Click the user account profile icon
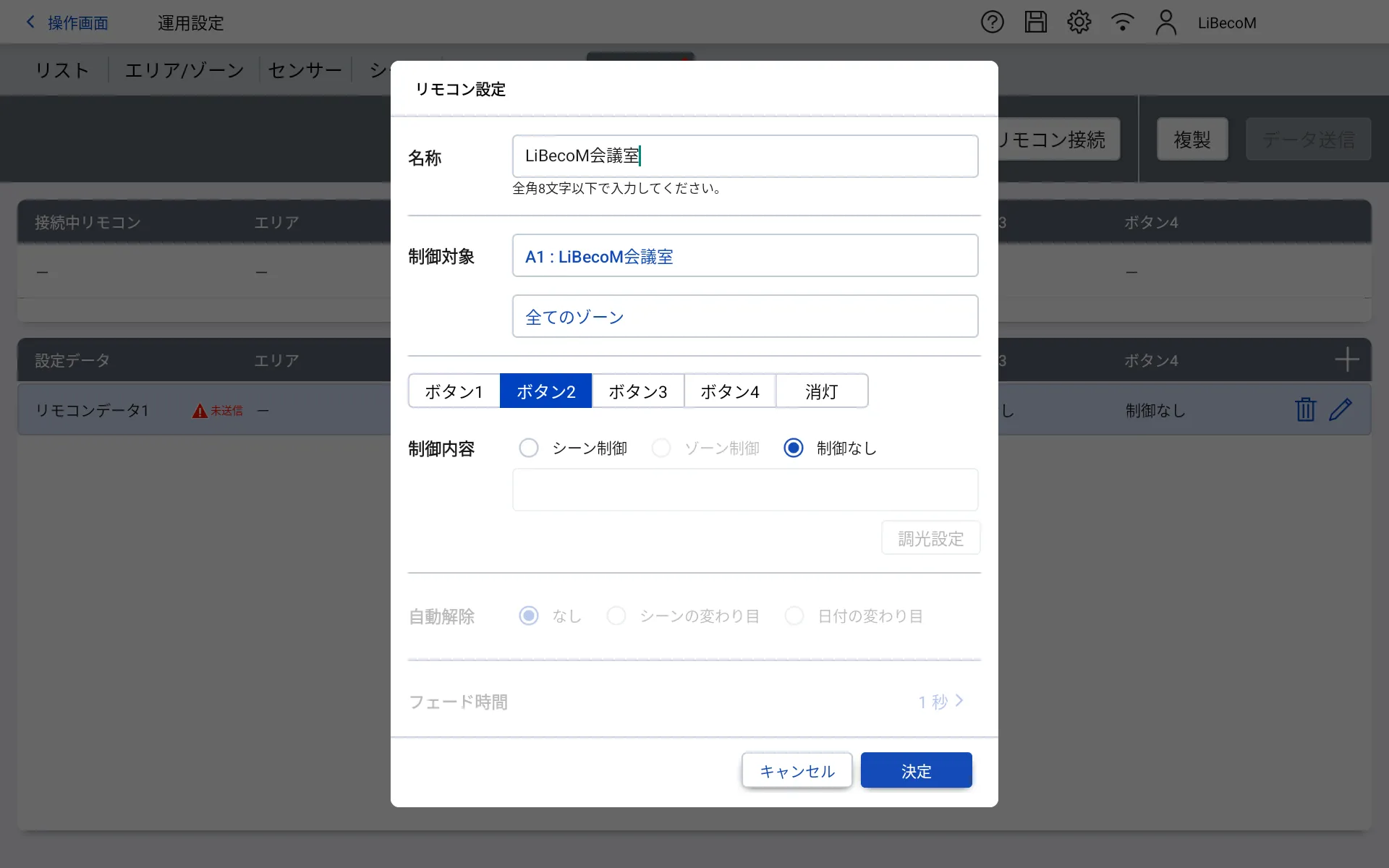1389x868 pixels. click(1165, 22)
